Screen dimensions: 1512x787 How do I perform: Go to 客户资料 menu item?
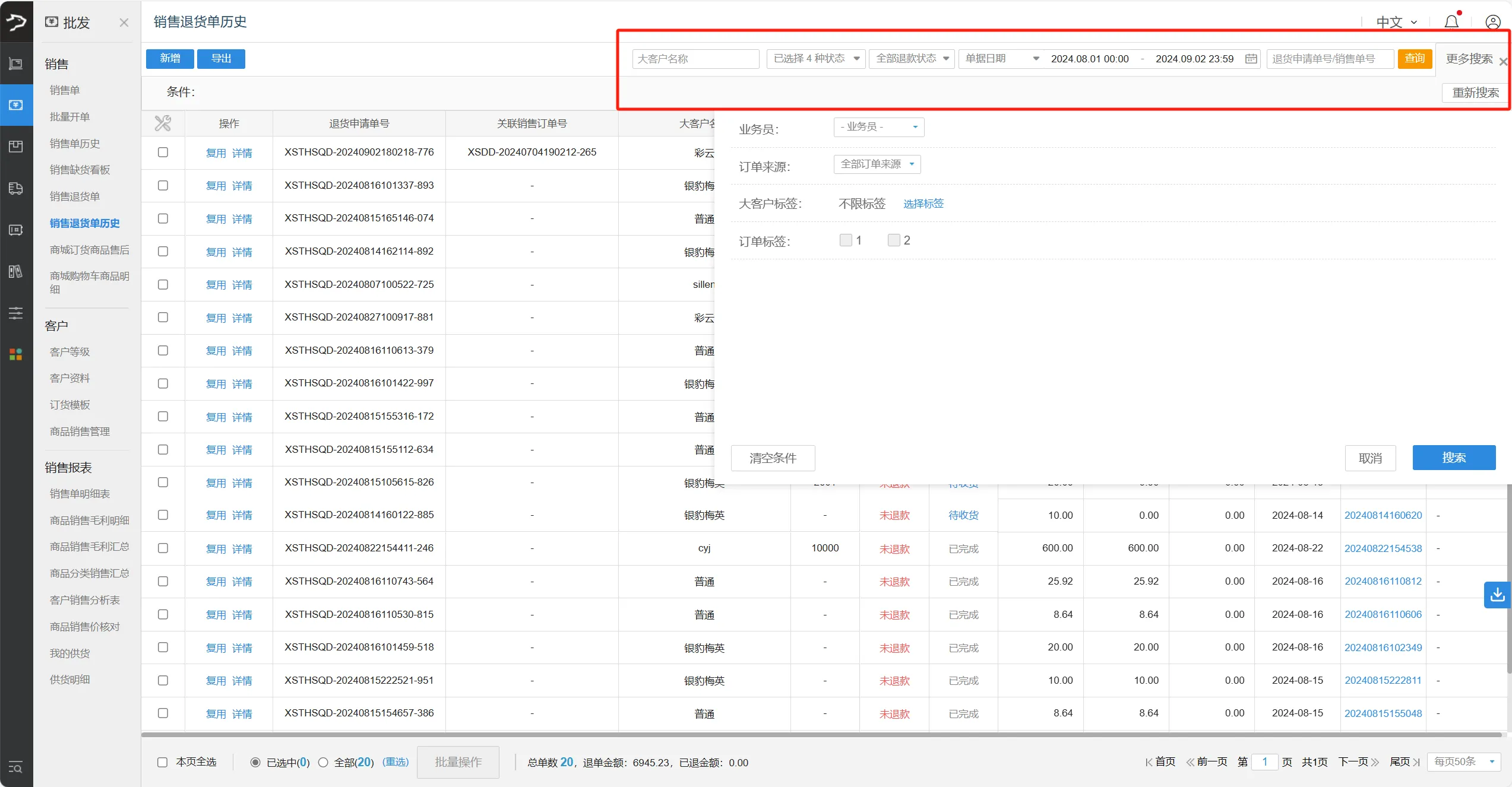point(70,378)
